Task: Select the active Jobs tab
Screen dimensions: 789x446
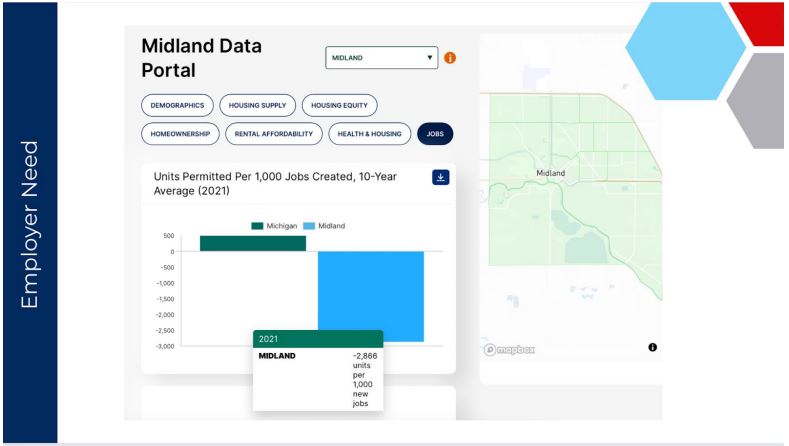Action: coord(435,133)
